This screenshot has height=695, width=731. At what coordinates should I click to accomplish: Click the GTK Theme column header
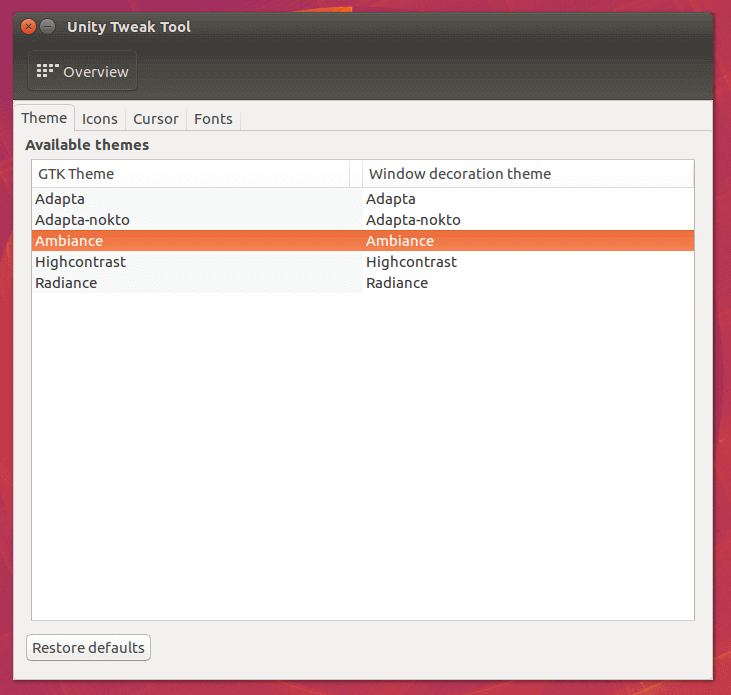(x=191, y=174)
